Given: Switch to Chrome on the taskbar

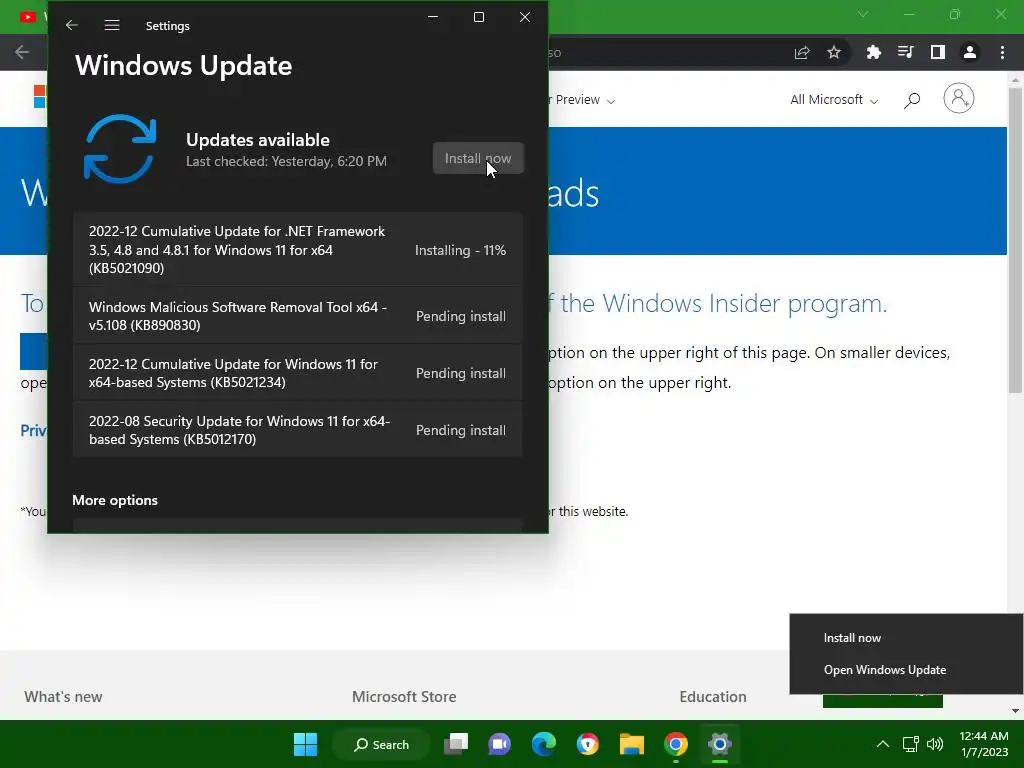Looking at the screenshot, I should tap(675, 744).
